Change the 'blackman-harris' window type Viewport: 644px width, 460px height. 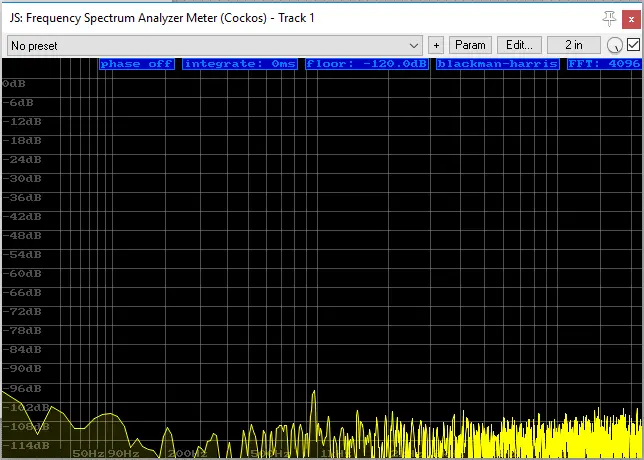(497, 64)
